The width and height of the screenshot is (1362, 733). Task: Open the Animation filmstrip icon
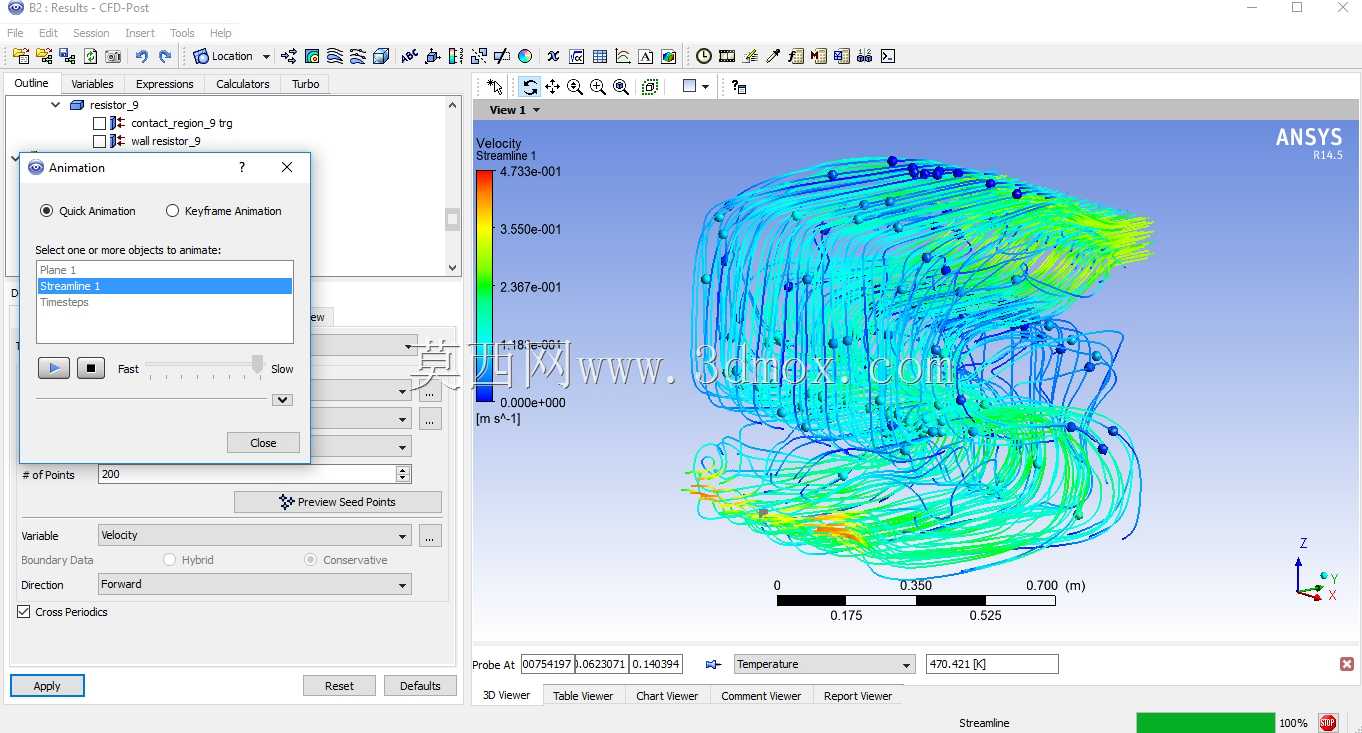[727, 56]
